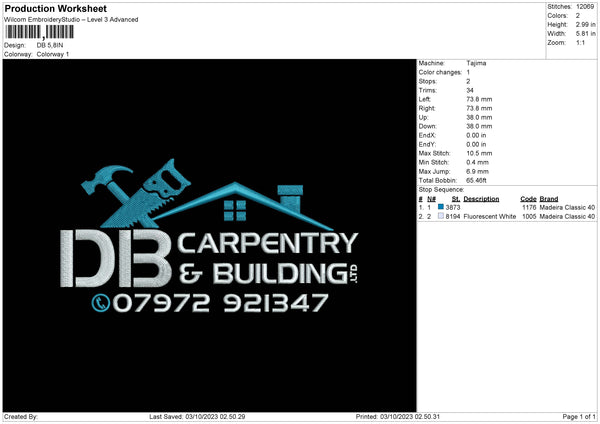Image resolution: width=600 pixels, height=424 pixels.
Task: Click the Min Stitch value 0.4 mm
Action: 478,162
